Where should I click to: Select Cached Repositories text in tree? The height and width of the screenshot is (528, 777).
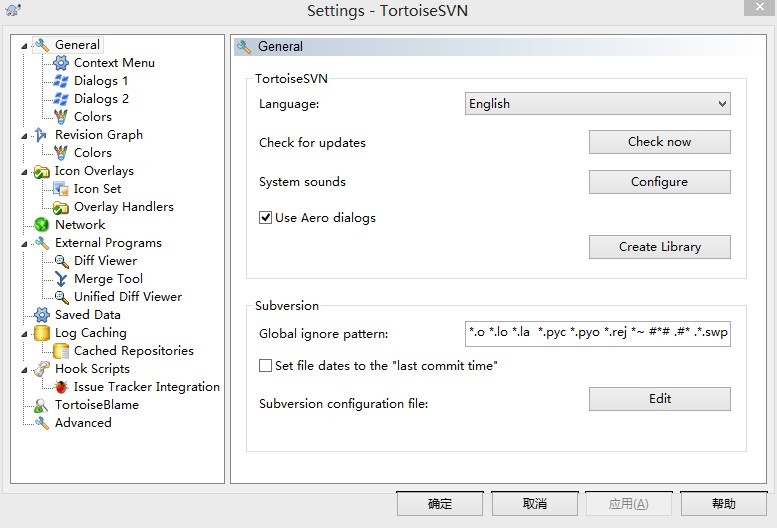(134, 351)
